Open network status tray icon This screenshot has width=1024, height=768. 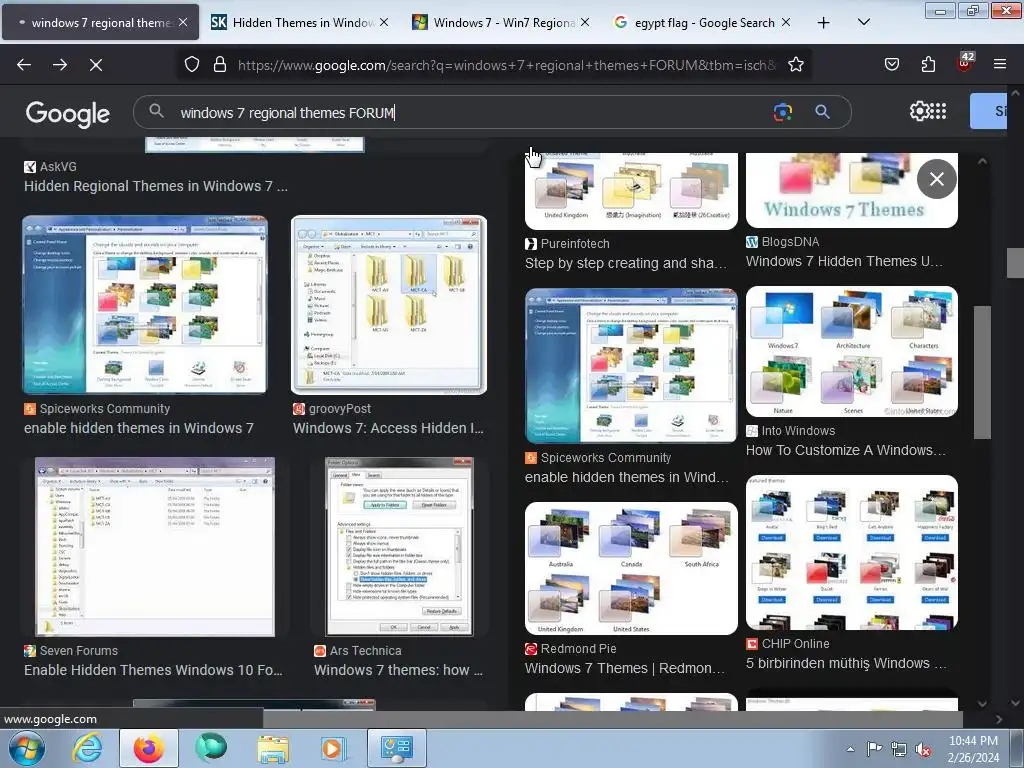tap(899, 750)
